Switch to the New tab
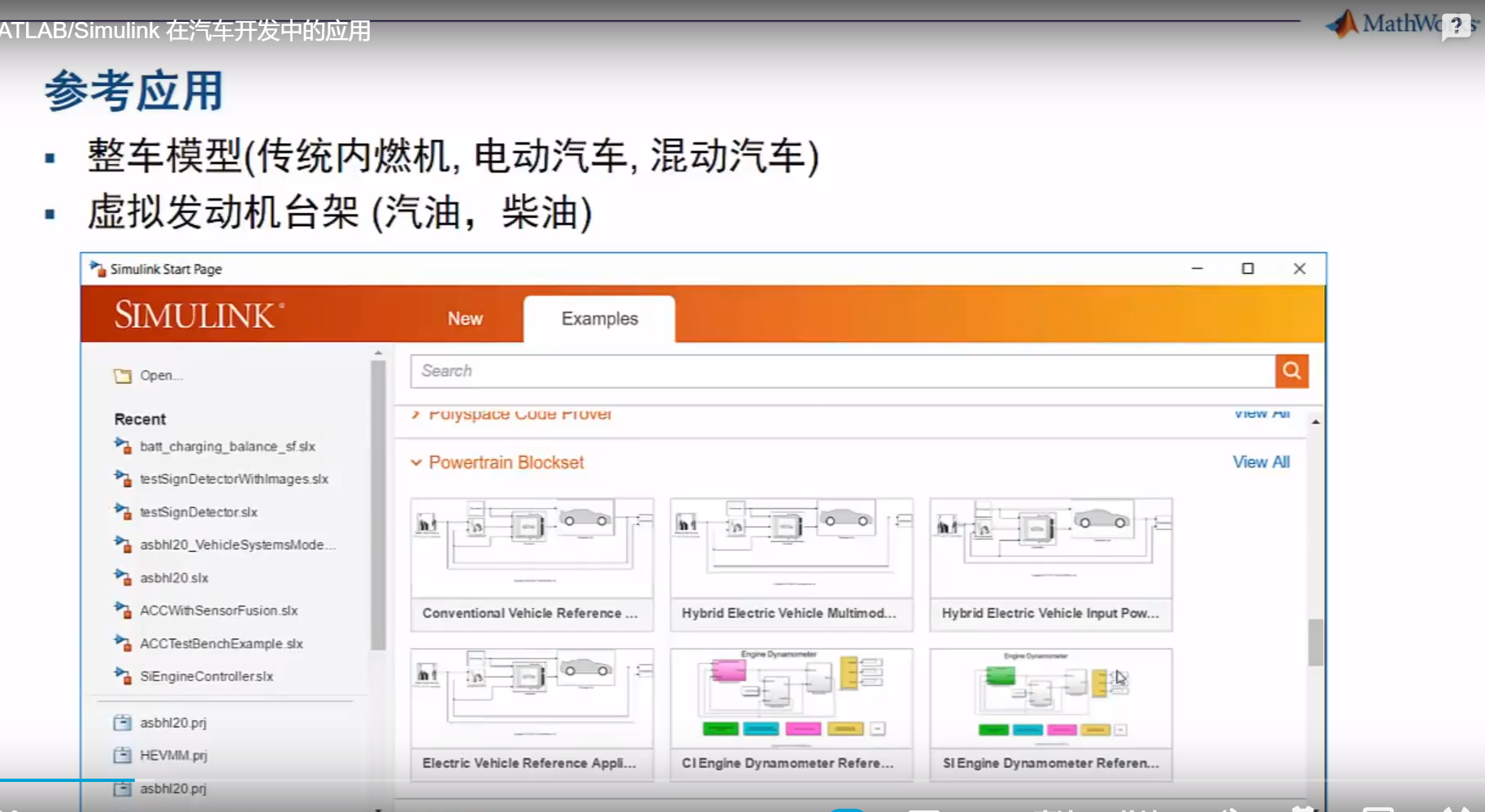Image resolution: width=1485 pixels, height=812 pixels. click(x=465, y=319)
